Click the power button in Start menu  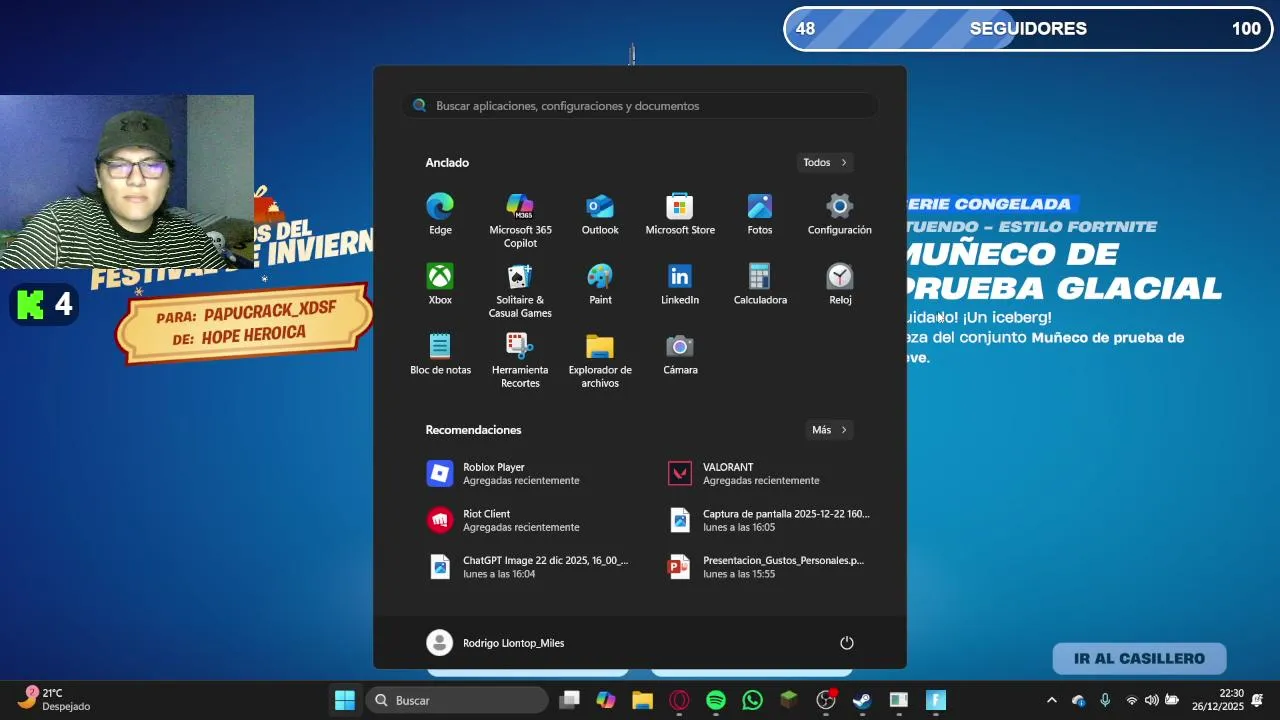847,643
